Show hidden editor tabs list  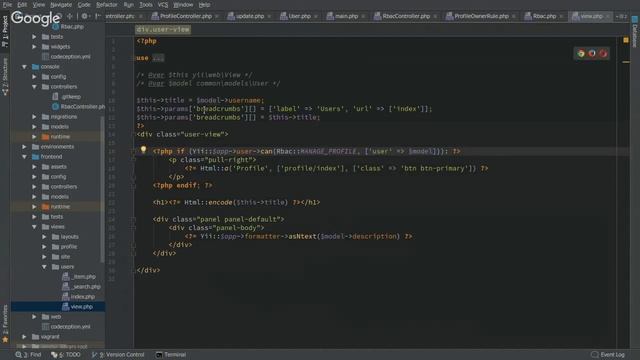(621, 16)
